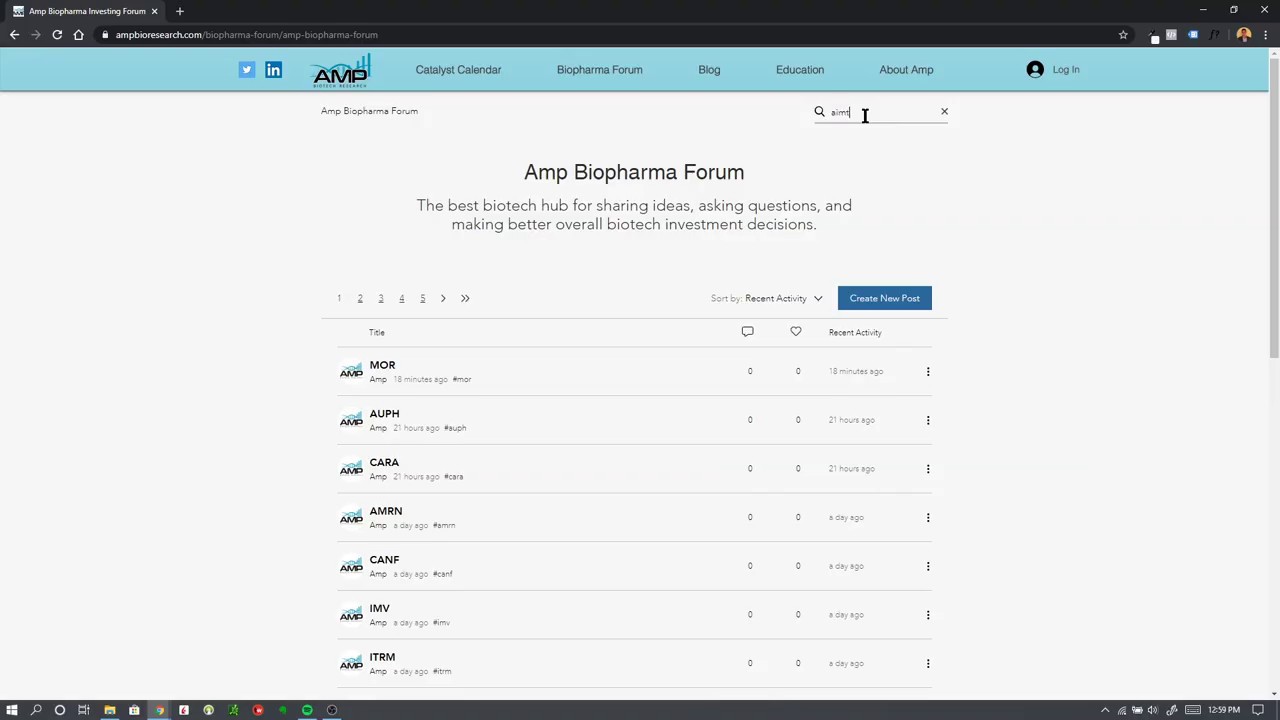Go to Blog in navigation
The width and height of the screenshot is (1280, 720).
709,70
